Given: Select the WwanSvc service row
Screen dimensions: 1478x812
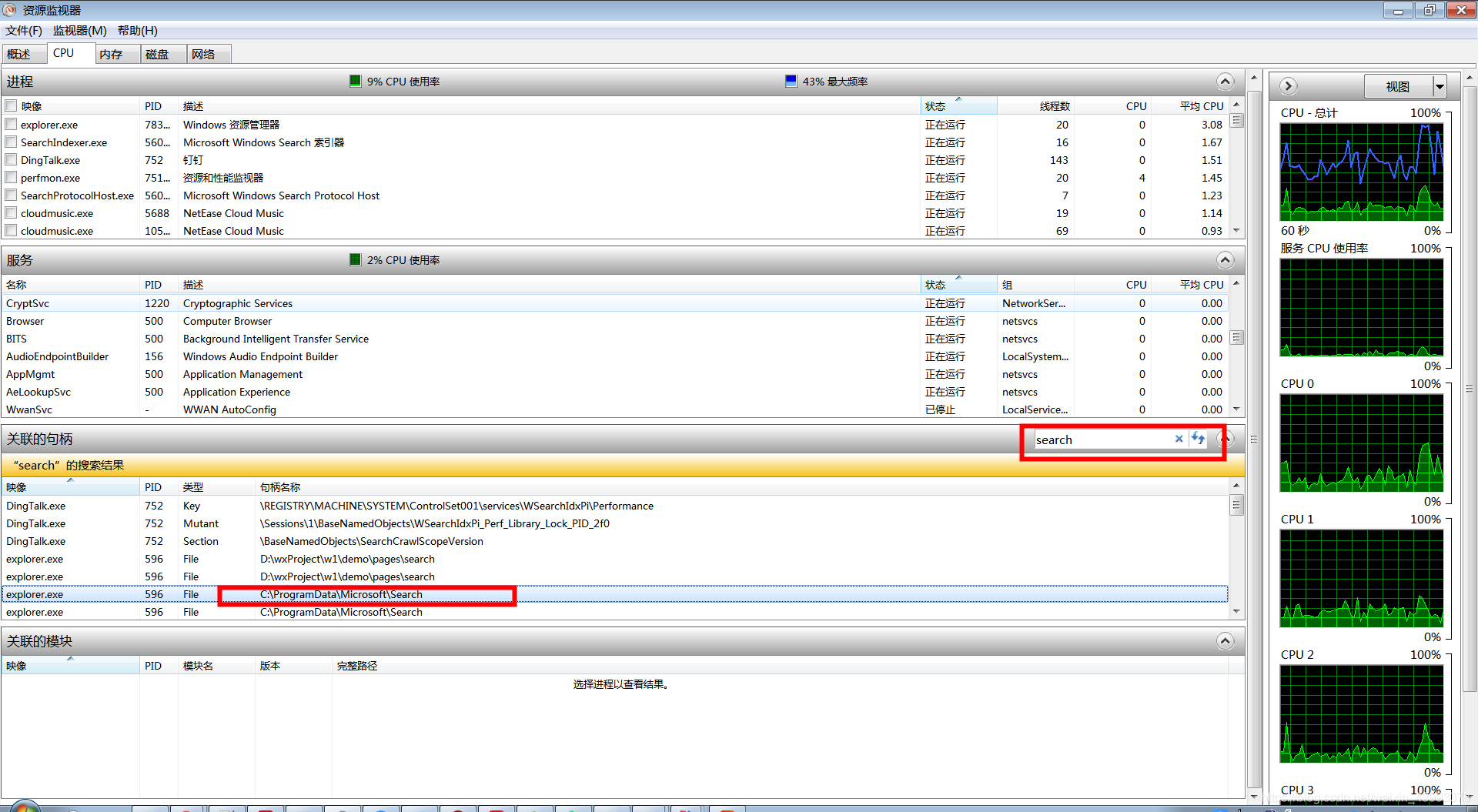Looking at the screenshot, I should click(x=615, y=409).
